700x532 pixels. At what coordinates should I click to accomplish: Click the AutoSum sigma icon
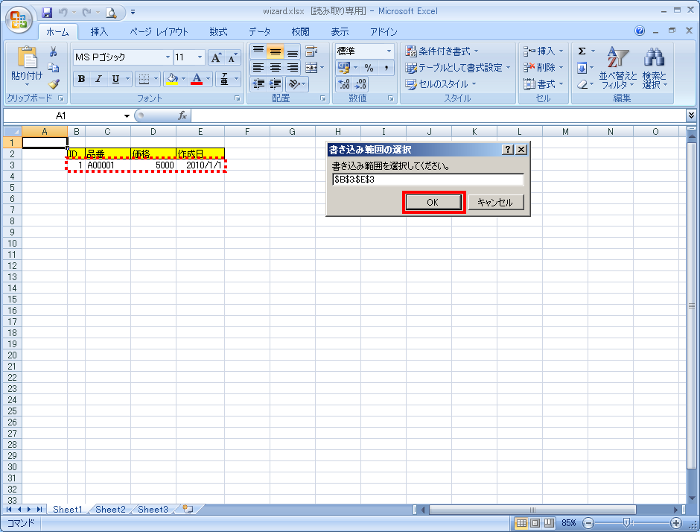pos(582,51)
